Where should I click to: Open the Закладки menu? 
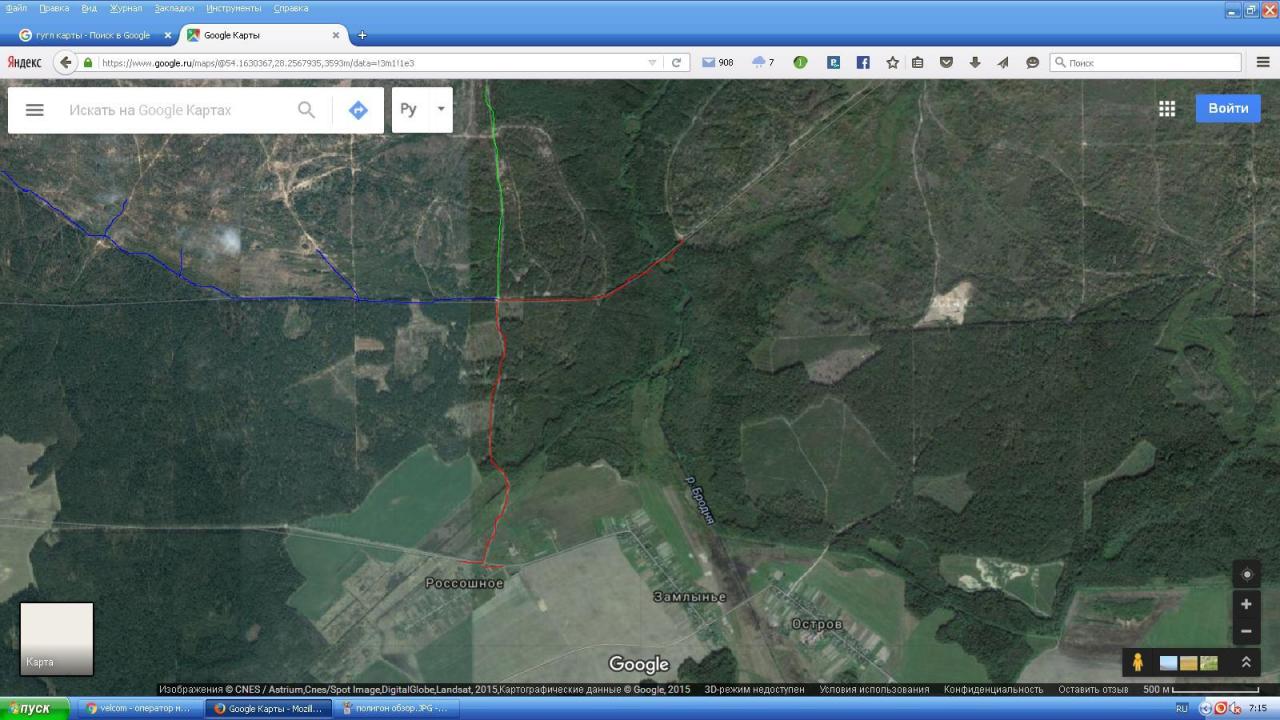pos(174,8)
